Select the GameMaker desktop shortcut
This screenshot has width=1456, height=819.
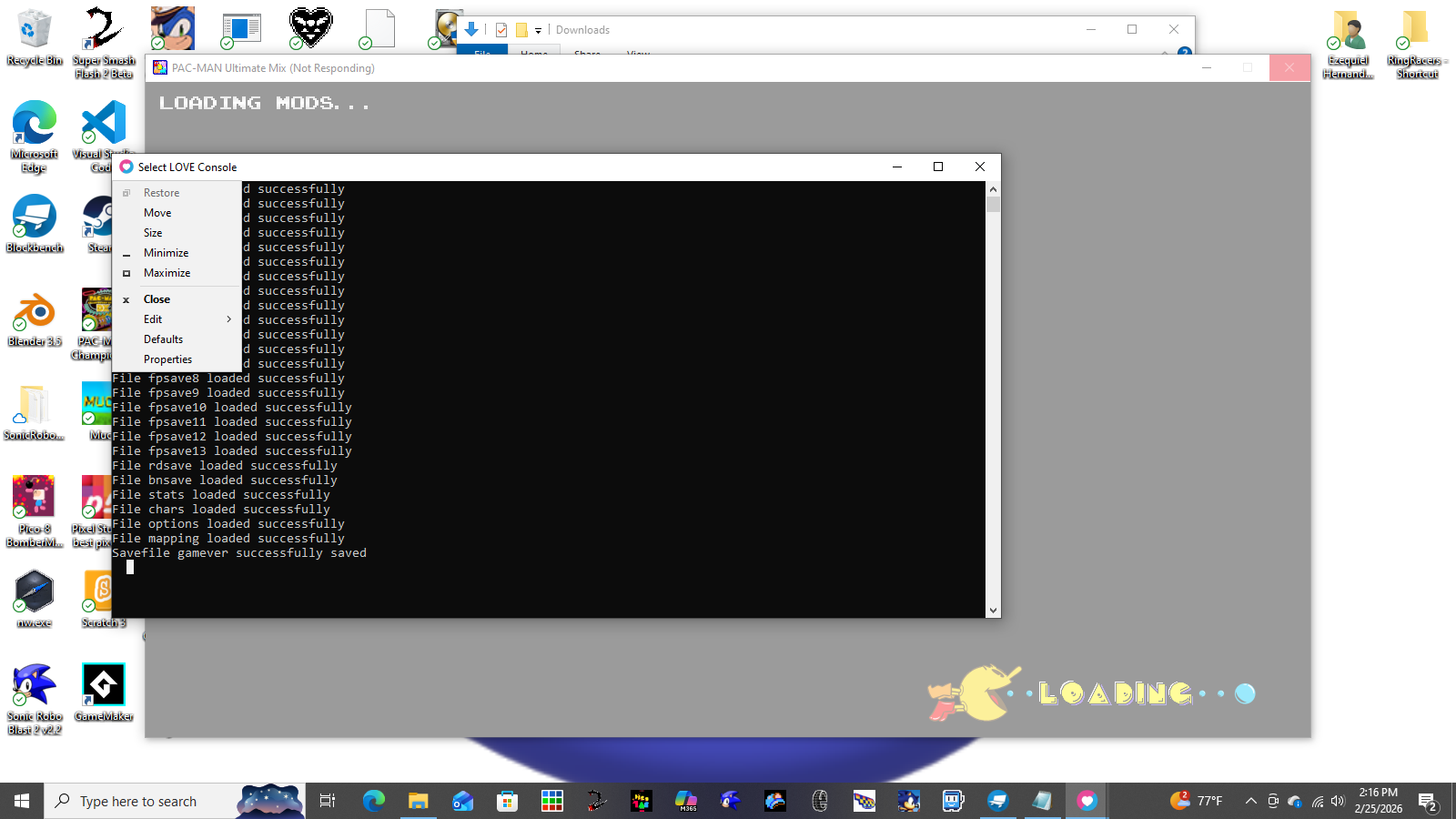point(103,693)
